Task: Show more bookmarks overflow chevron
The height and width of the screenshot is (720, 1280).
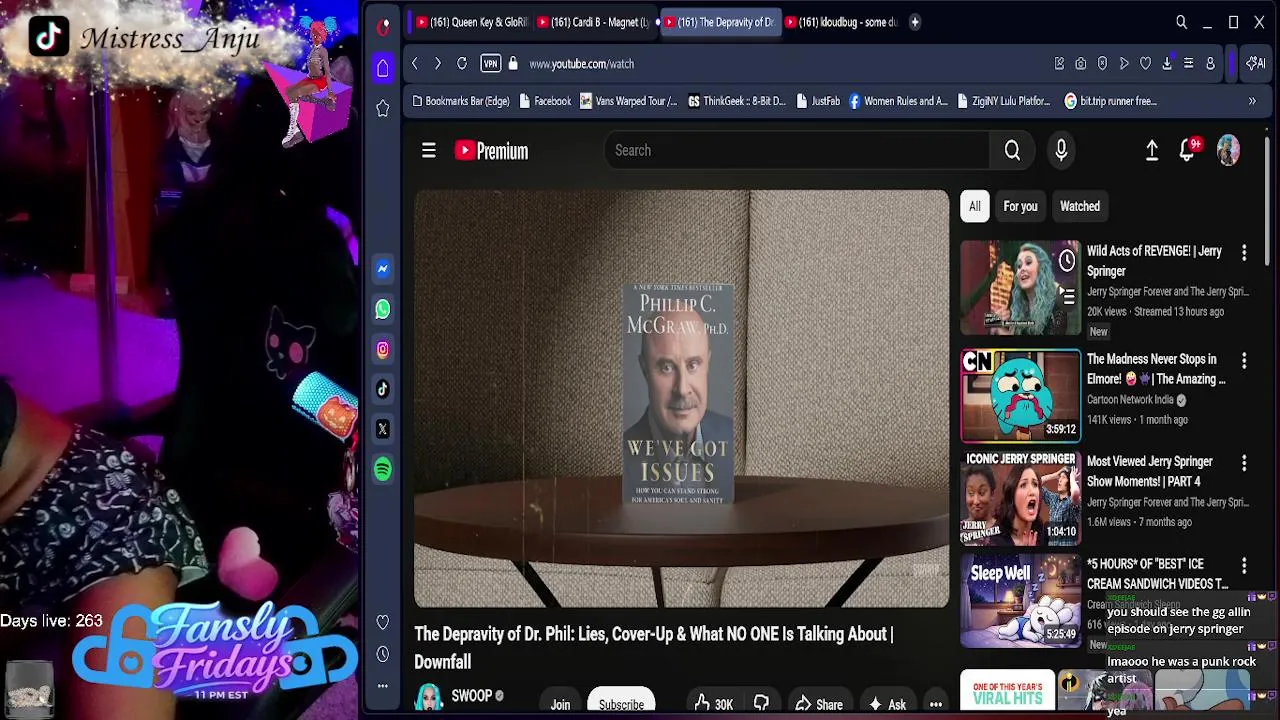Action: tap(1252, 101)
